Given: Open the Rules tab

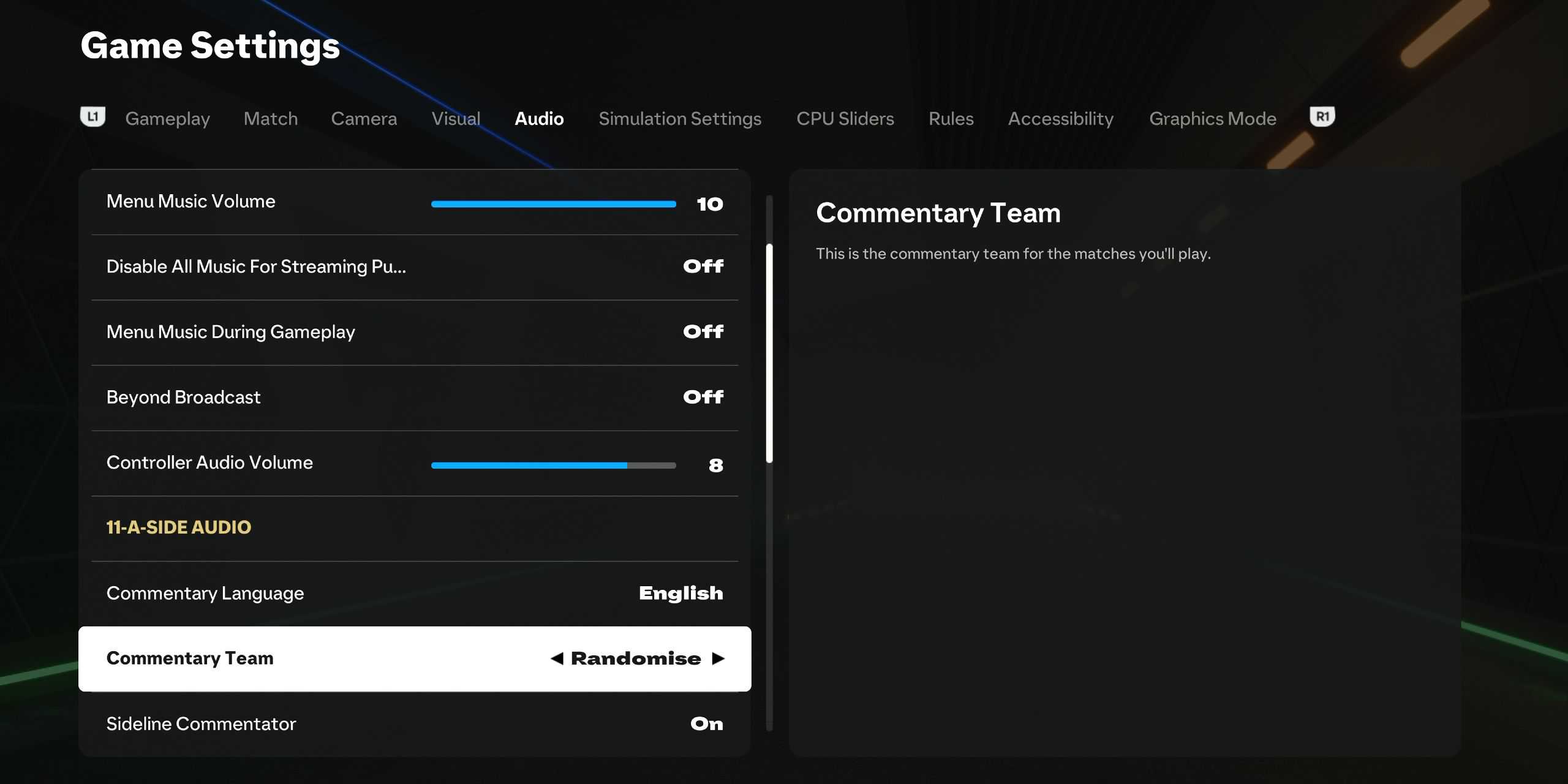Looking at the screenshot, I should point(951,118).
